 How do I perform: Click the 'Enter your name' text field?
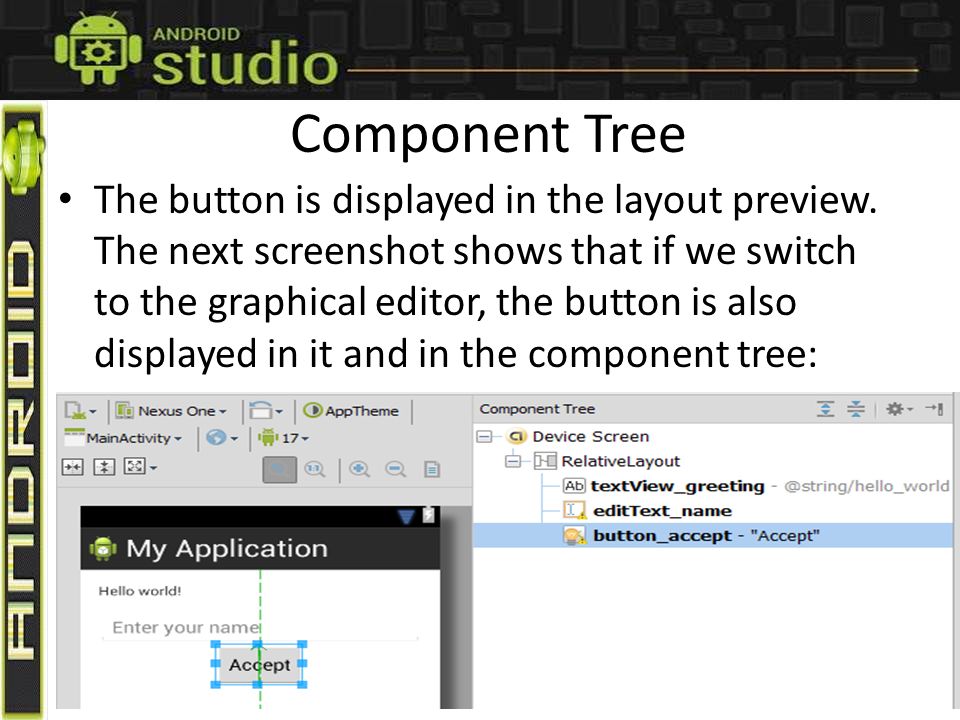[260, 628]
